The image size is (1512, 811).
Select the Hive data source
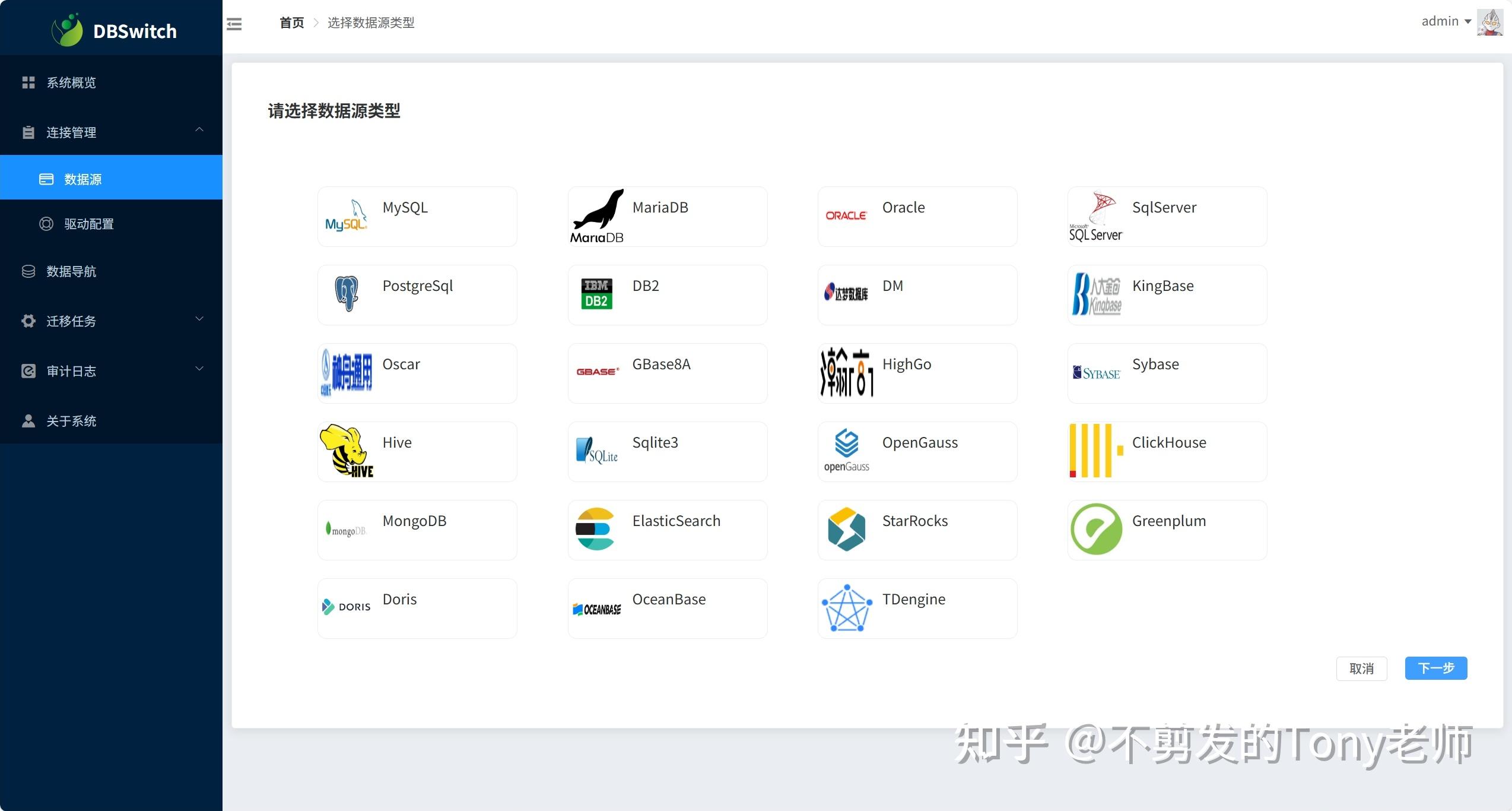click(417, 451)
